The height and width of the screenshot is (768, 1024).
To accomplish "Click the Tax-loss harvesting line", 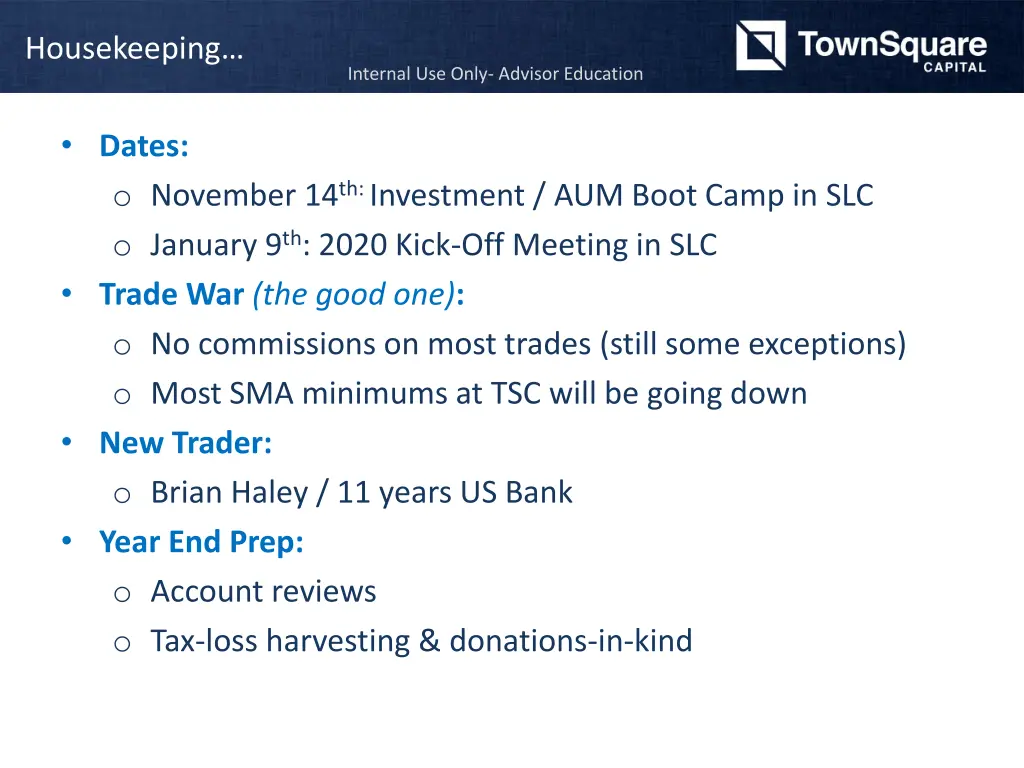I will 422,641.
